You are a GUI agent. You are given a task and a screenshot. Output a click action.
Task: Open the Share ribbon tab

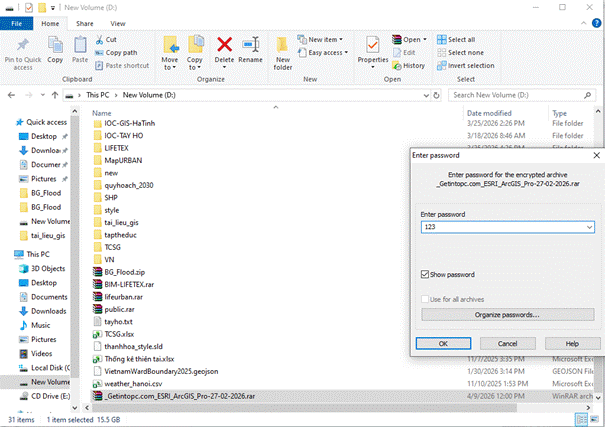84,22
